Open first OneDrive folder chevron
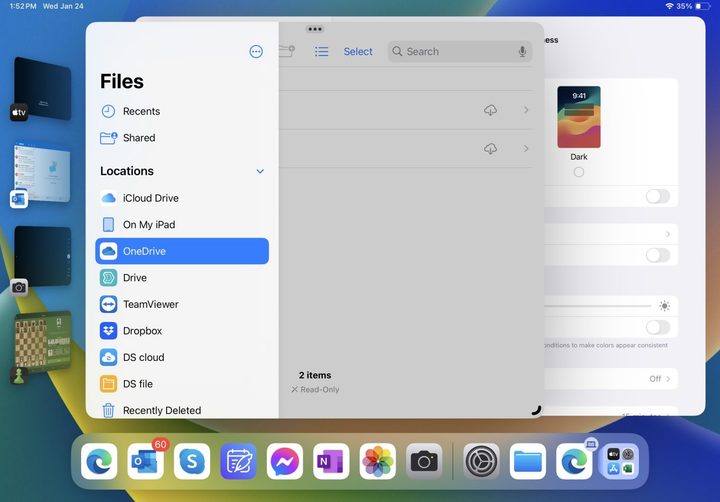Viewport: 720px width, 502px height. pos(526,110)
